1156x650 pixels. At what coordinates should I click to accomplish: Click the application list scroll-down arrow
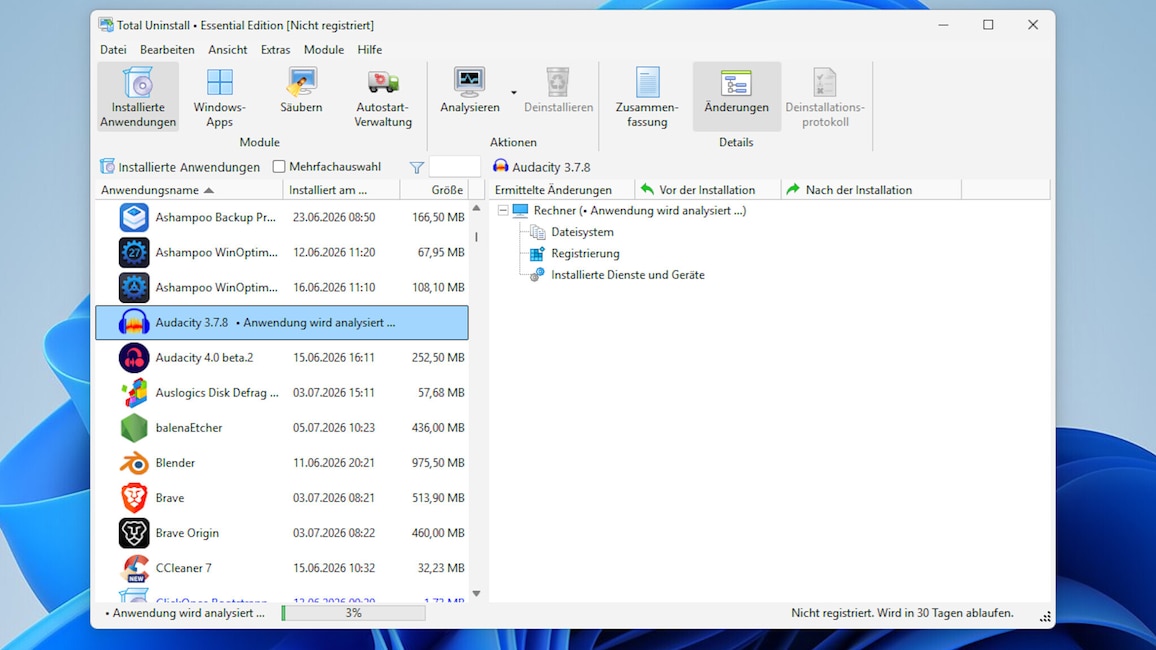coord(476,593)
